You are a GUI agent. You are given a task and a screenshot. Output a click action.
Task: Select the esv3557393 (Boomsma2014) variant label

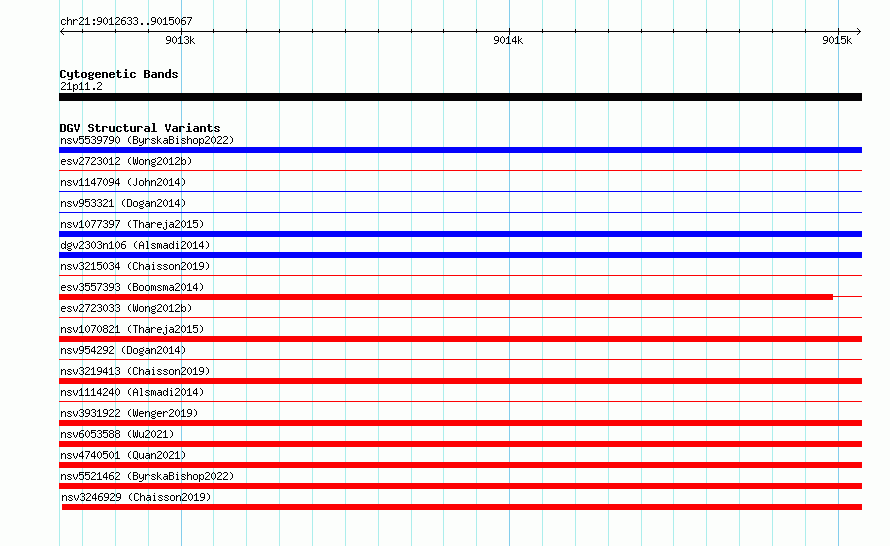[x=132, y=287]
